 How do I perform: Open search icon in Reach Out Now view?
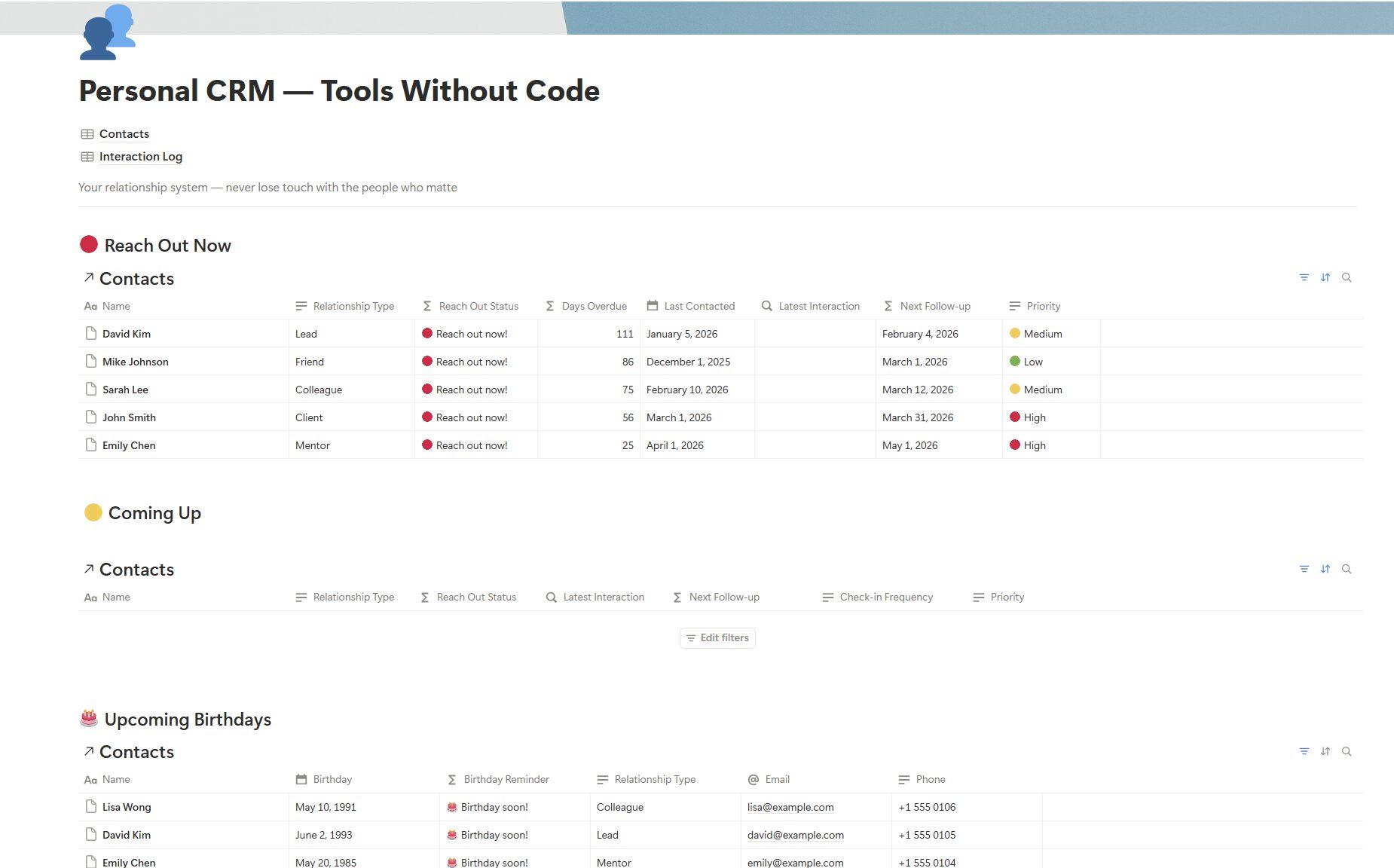tap(1347, 277)
